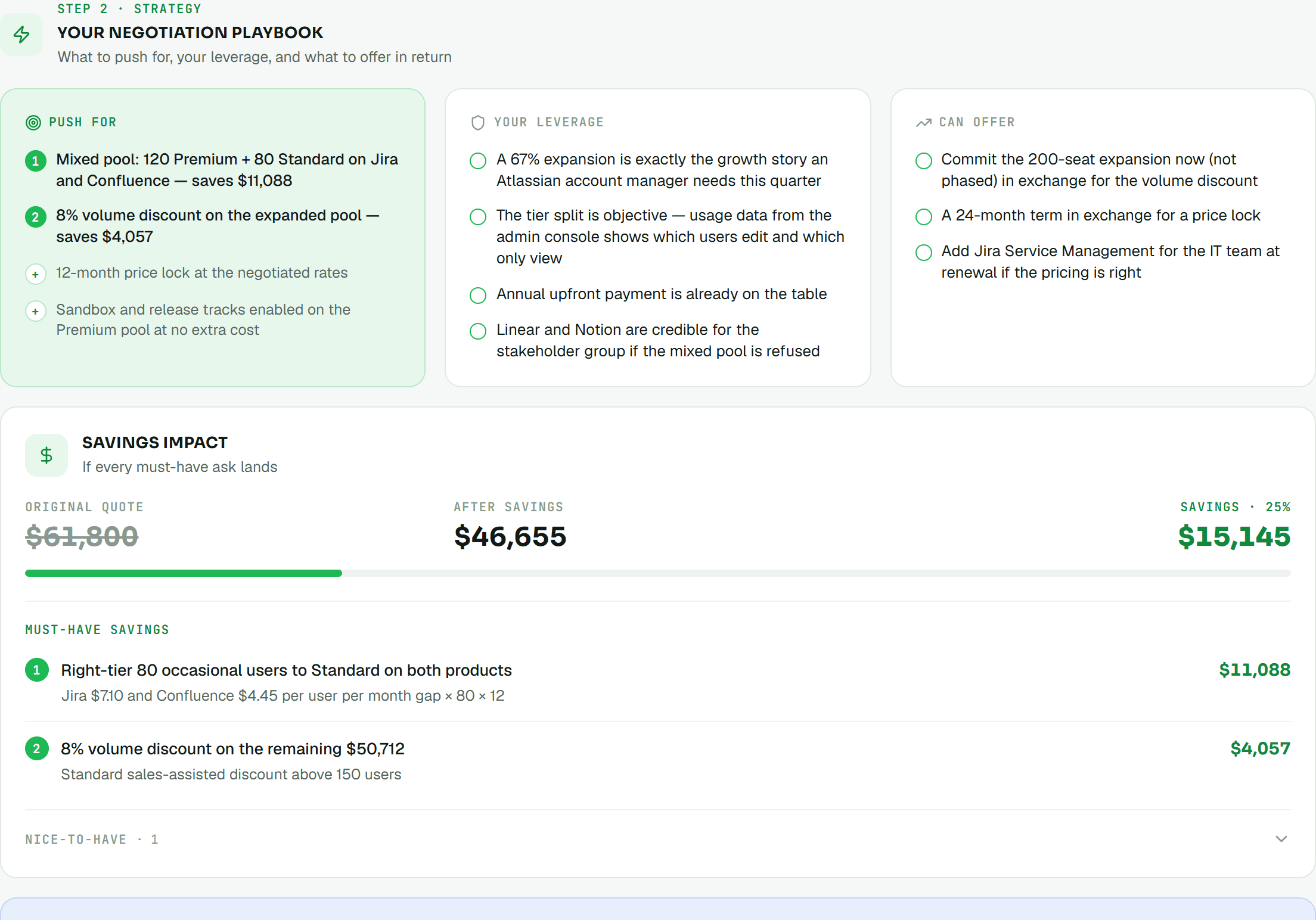Image resolution: width=1316 pixels, height=920 pixels.
Task: Click the After Savings label
Action: [508, 507]
